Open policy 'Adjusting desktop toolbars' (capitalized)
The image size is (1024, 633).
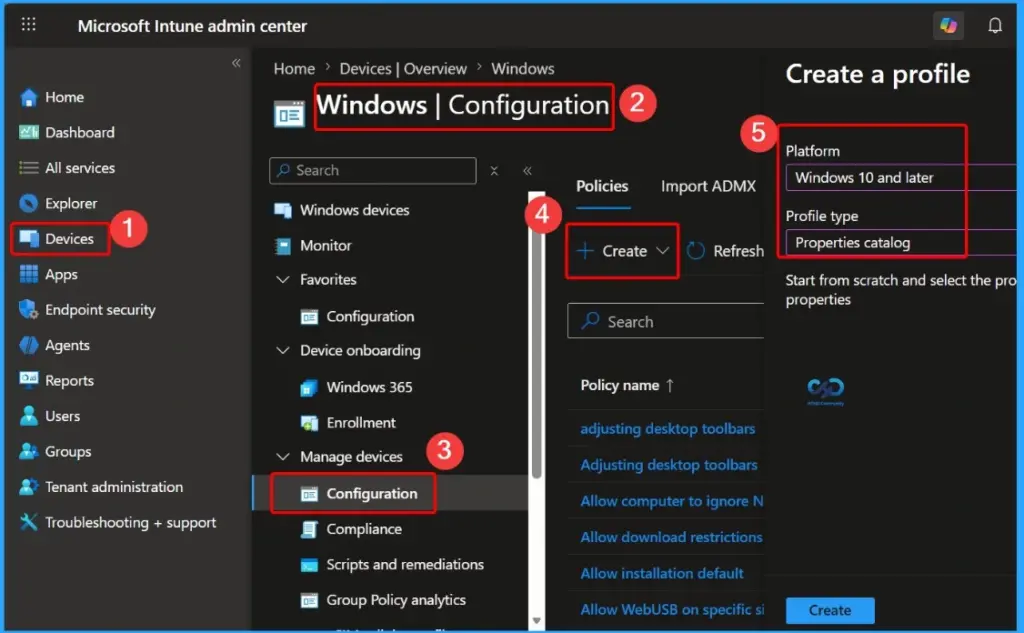pyautogui.click(x=669, y=465)
